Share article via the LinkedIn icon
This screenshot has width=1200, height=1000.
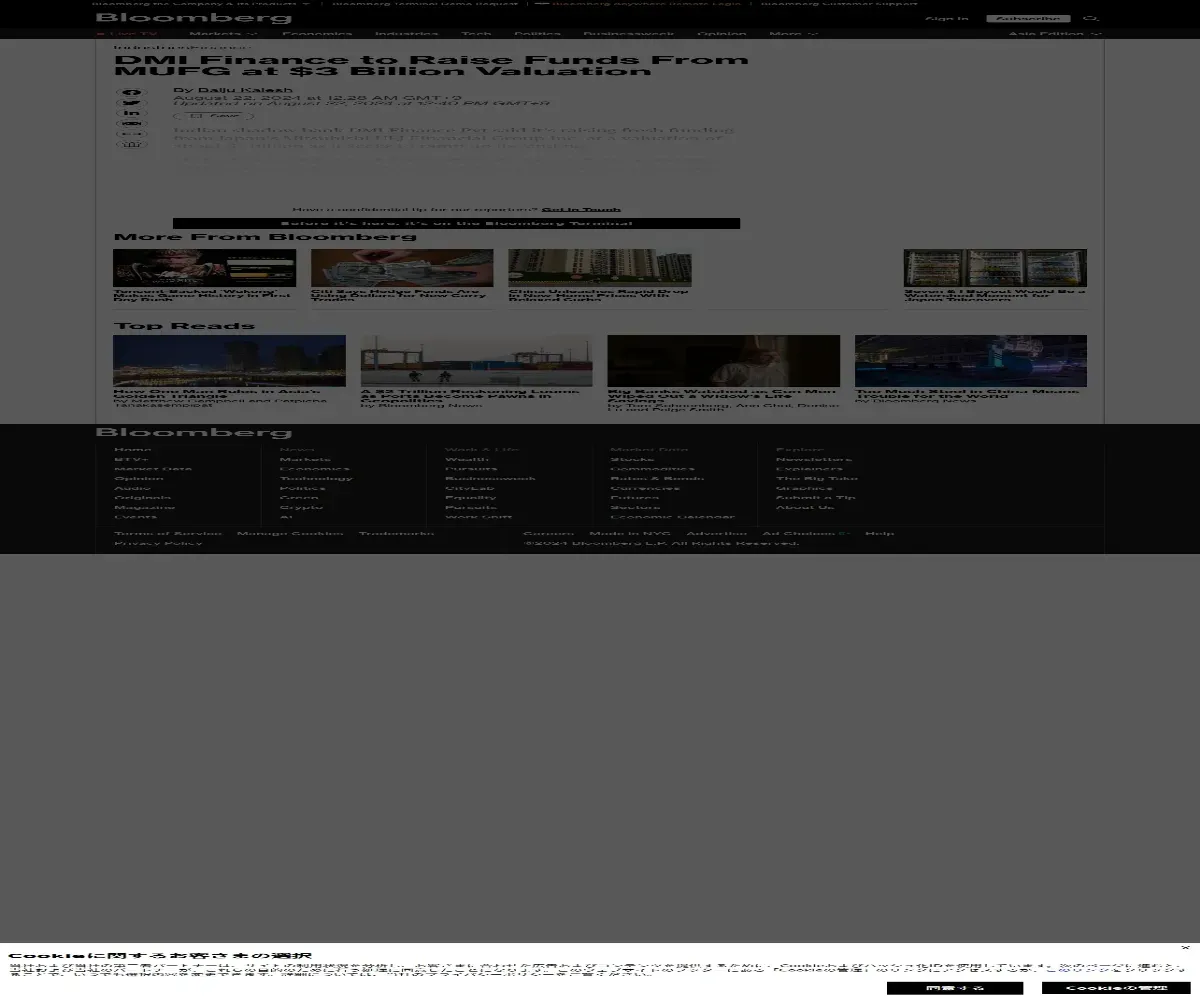(132, 113)
